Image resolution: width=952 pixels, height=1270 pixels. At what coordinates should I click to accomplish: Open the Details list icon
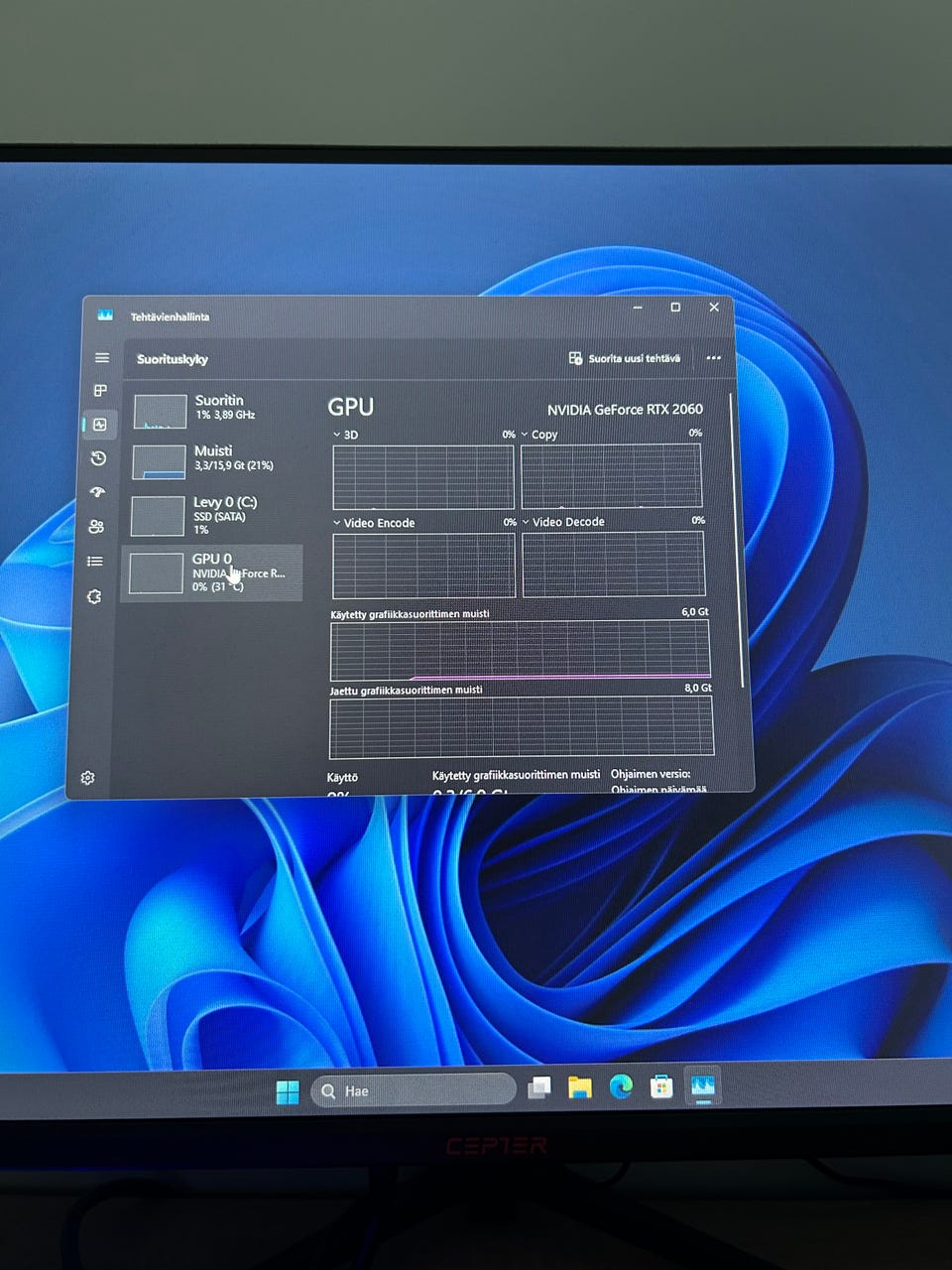(x=95, y=562)
